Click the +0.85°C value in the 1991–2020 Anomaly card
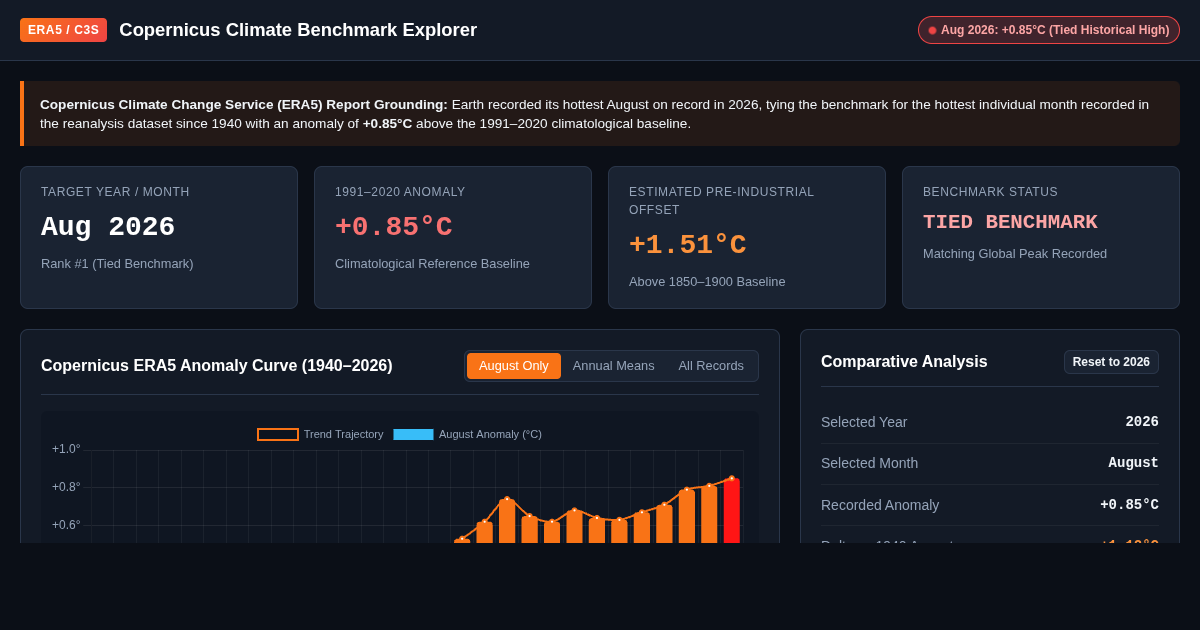 point(394,227)
